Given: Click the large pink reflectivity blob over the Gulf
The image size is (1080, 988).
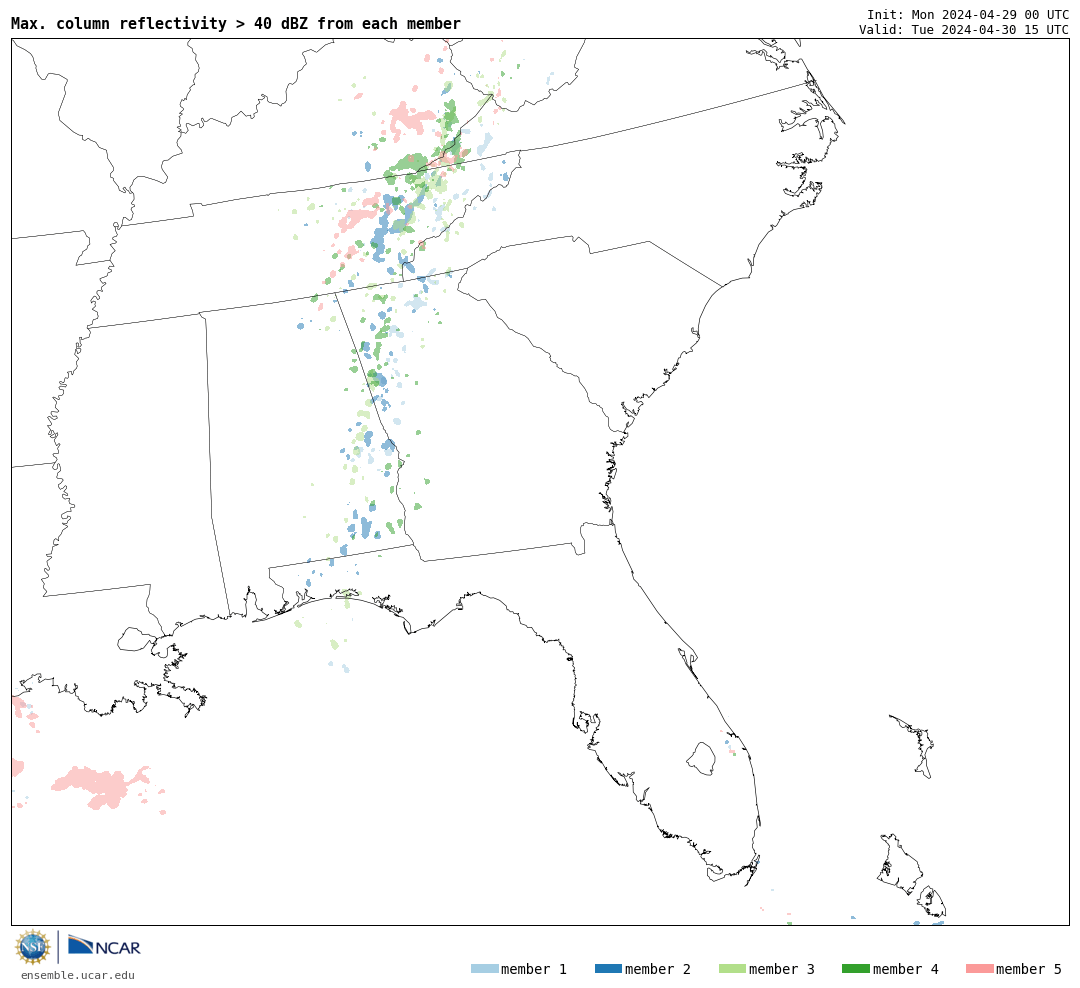Looking at the screenshot, I should [x=101, y=787].
